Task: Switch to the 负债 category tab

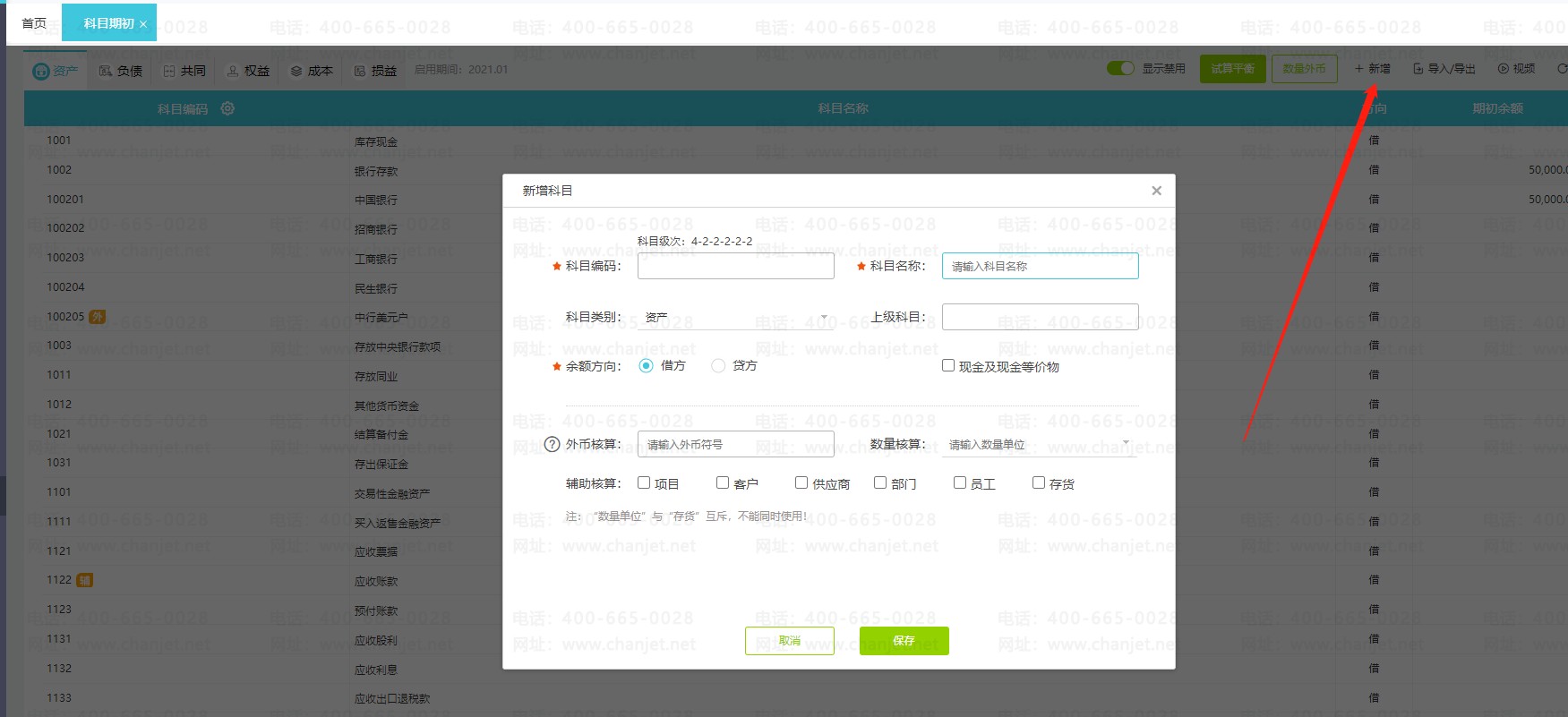Action: coord(121,71)
